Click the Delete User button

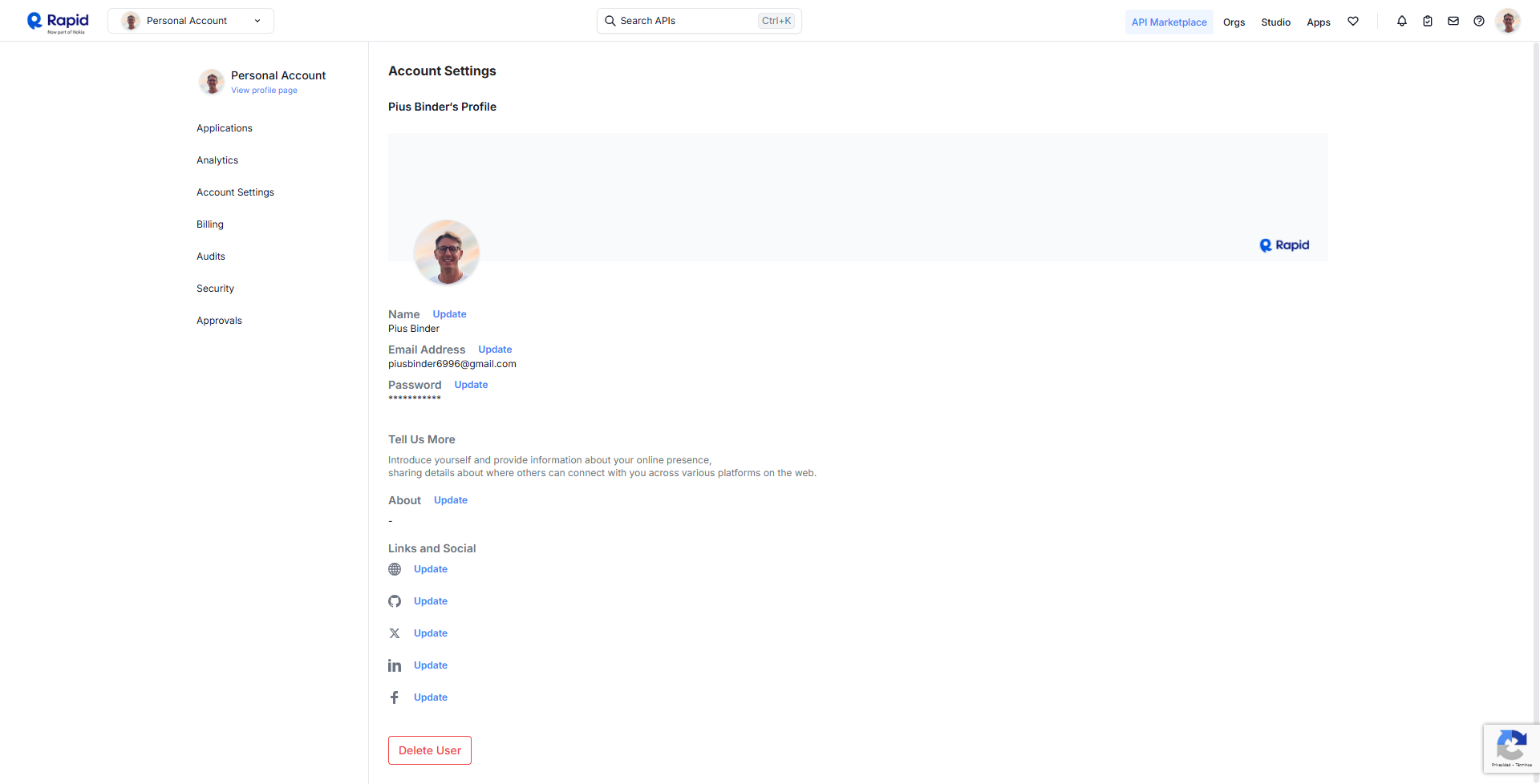coord(430,750)
